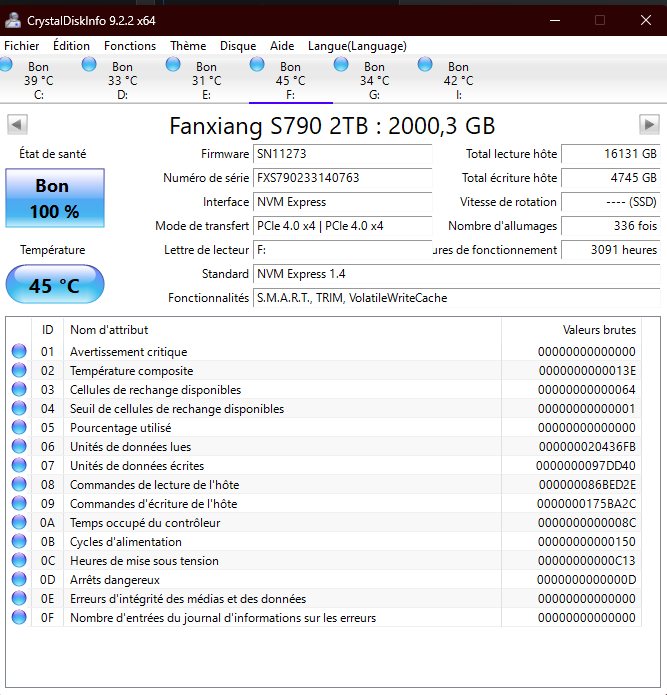This screenshot has height=695, width=667.
Task: Select raw value 00000000000C13
Action: point(587,561)
